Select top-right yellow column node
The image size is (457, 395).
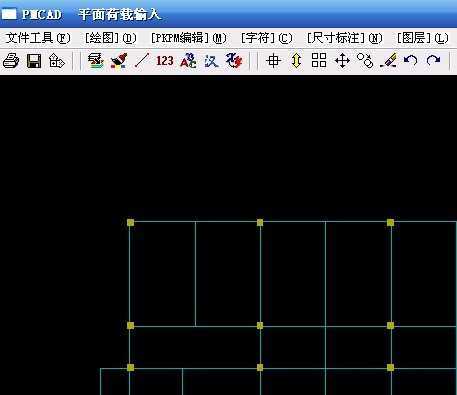tap(390, 222)
